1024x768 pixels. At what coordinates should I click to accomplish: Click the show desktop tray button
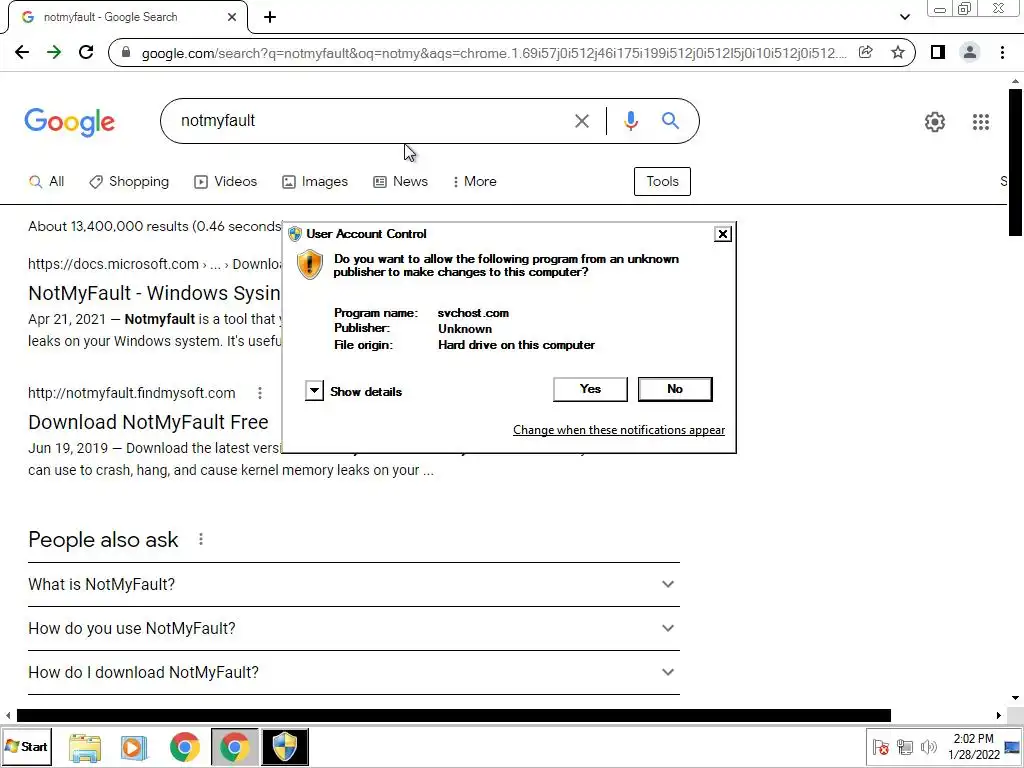(x=1012, y=747)
